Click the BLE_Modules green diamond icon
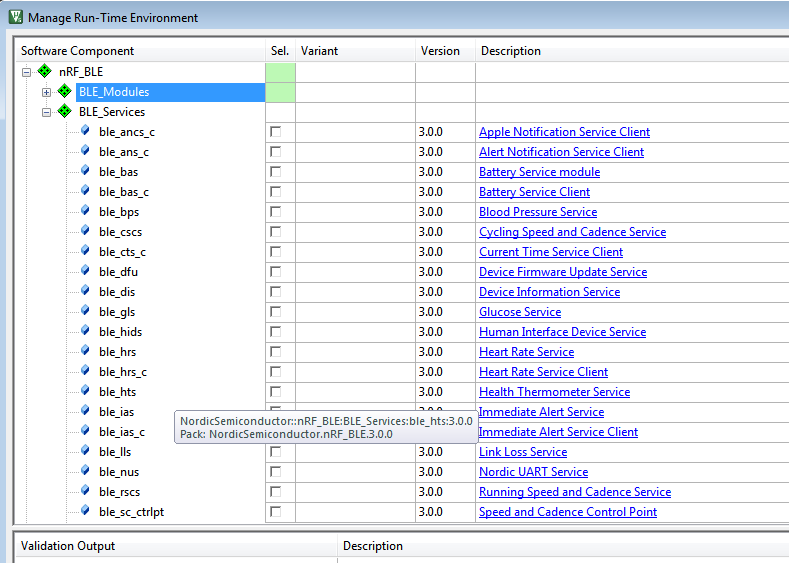The image size is (789, 563). click(64, 91)
